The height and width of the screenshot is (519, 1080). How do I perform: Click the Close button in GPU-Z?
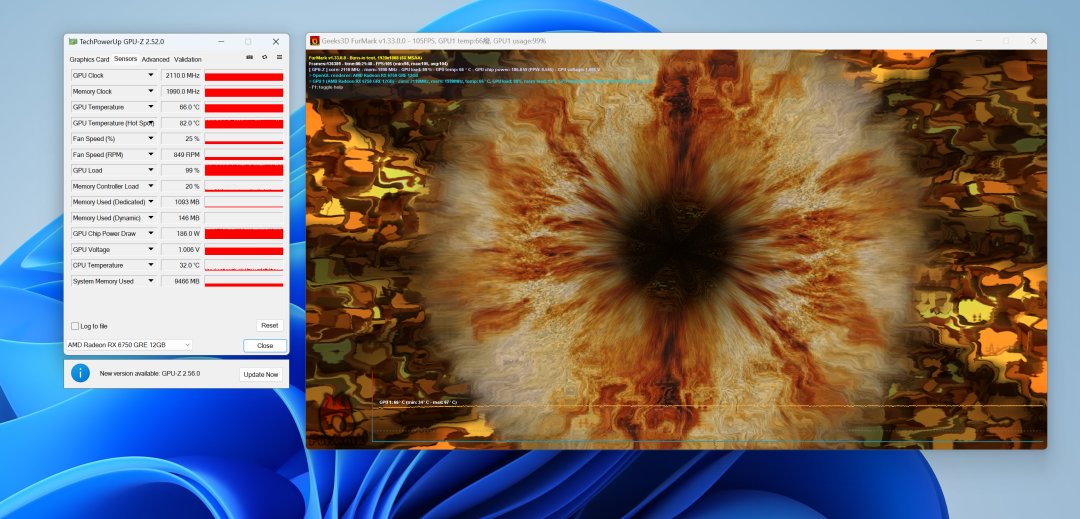coord(265,346)
